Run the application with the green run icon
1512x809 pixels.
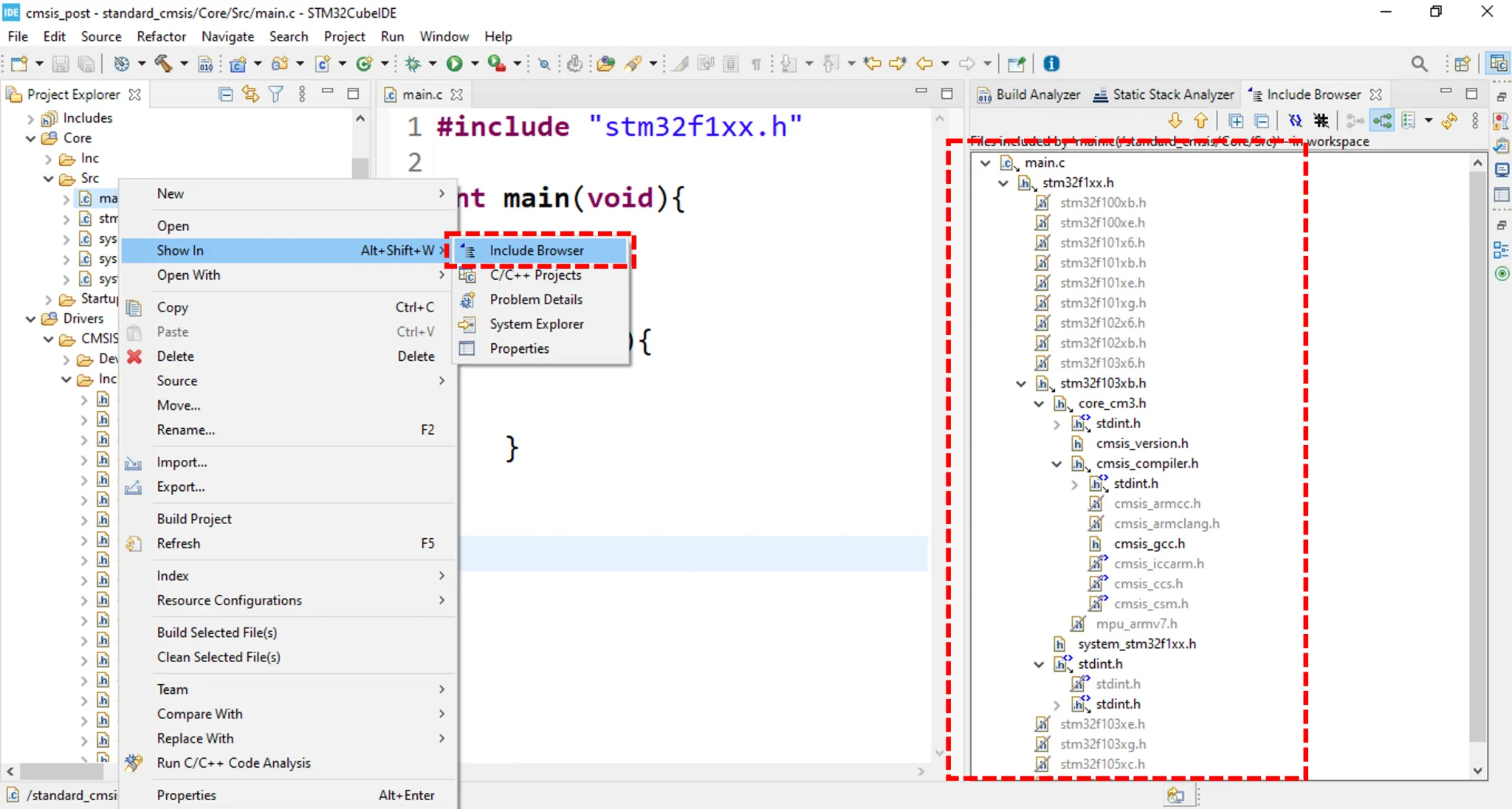456,63
